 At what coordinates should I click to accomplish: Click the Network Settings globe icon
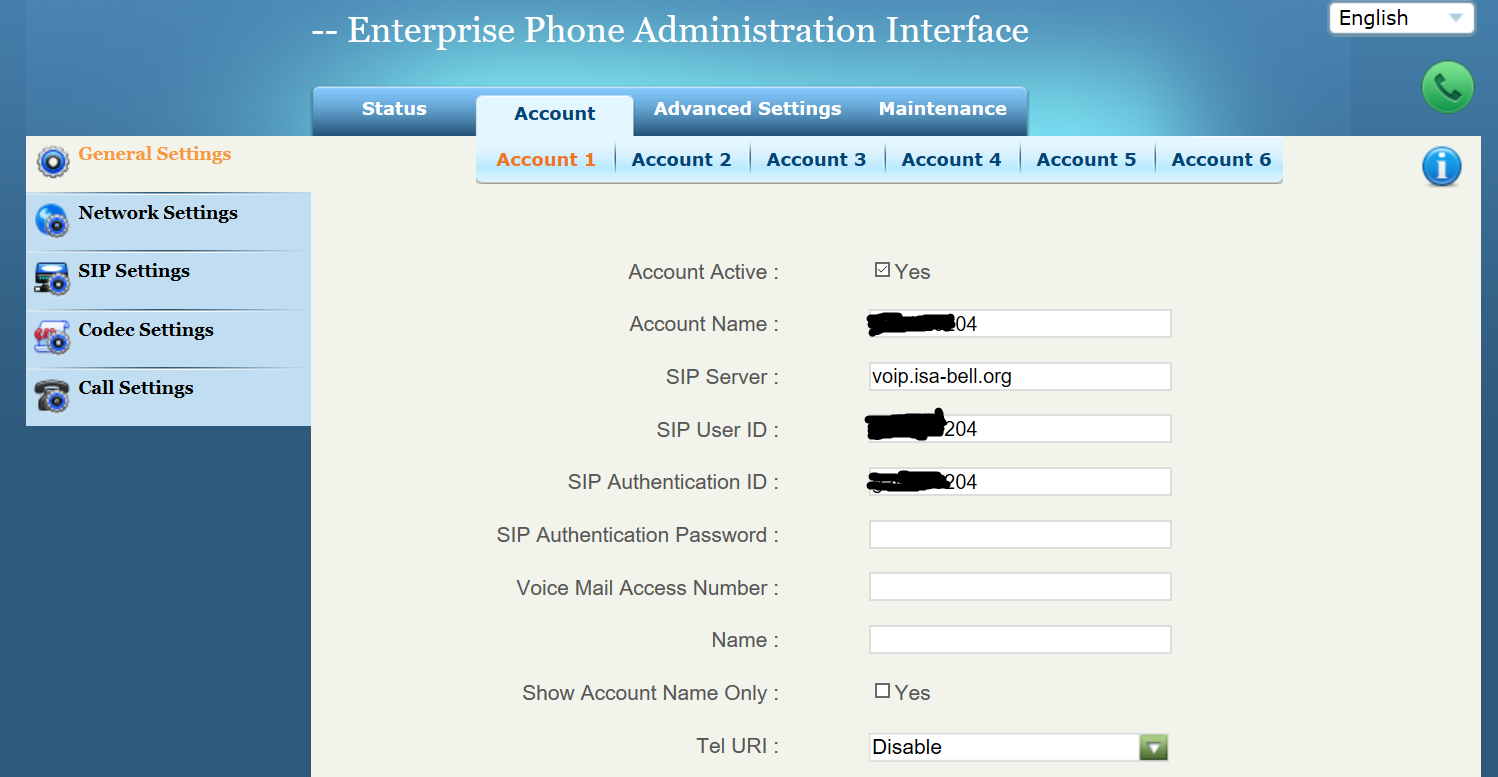pos(52,220)
